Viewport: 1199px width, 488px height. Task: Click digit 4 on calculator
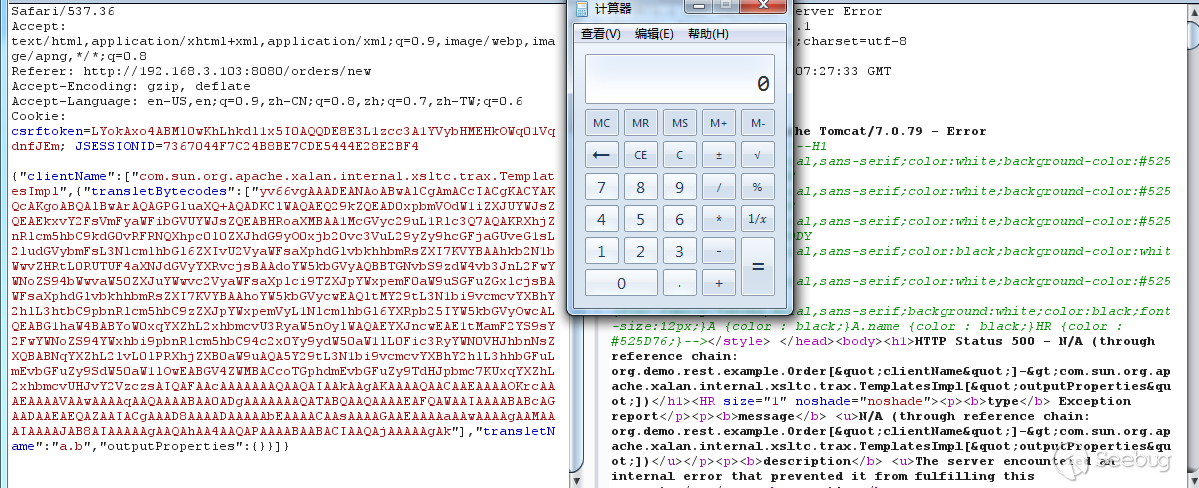pyautogui.click(x=602, y=220)
